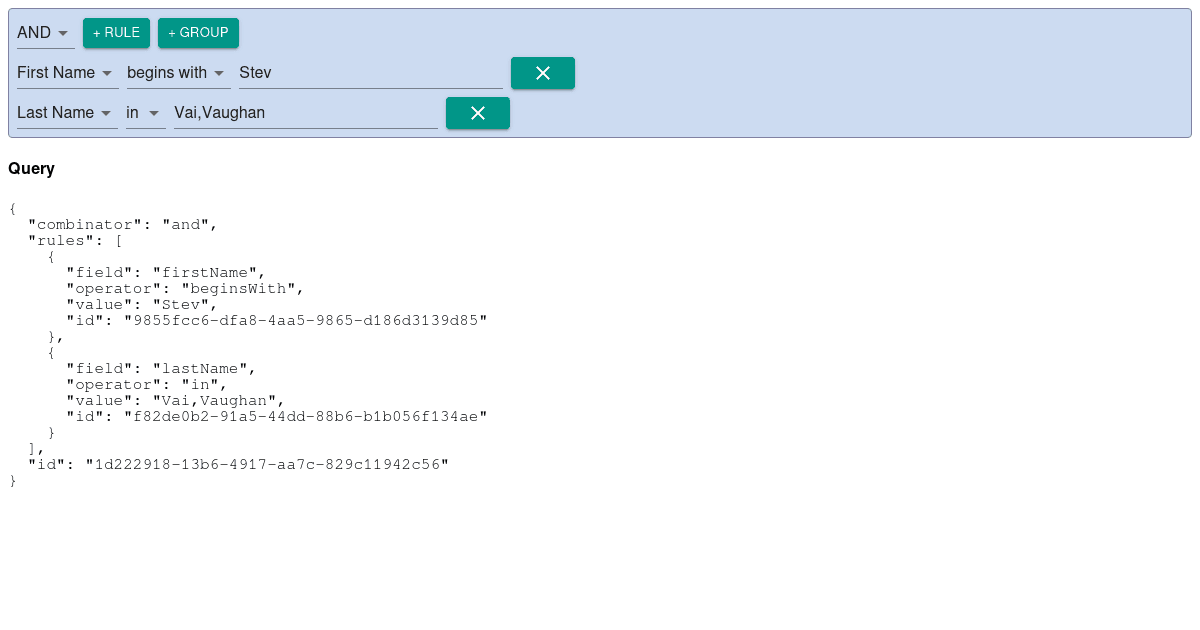Select the X delete icon beside Stev value
This screenshot has height=630, width=1200.
[x=543, y=73]
